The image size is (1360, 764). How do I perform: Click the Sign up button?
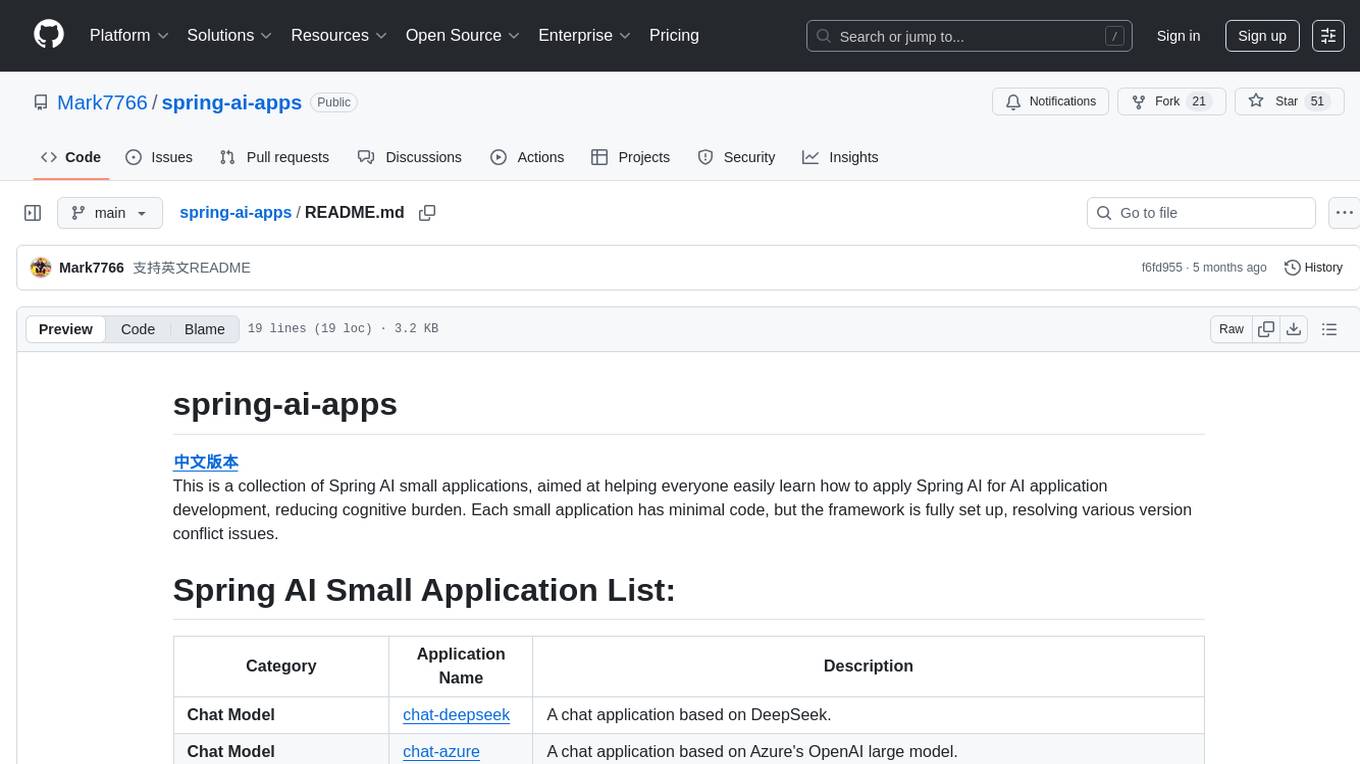pyautogui.click(x=1262, y=36)
